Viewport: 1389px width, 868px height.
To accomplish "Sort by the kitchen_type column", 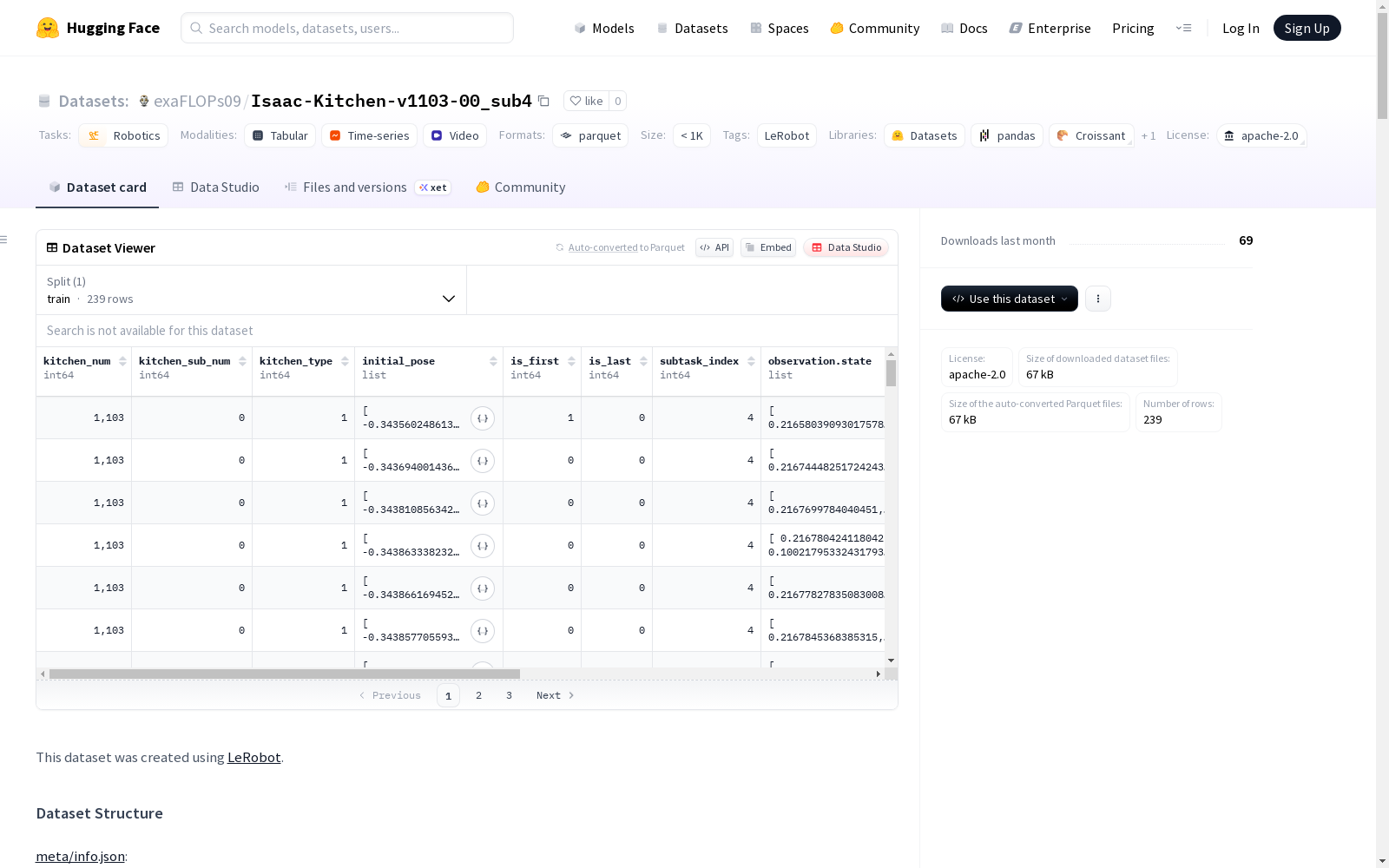I will click(345, 361).
